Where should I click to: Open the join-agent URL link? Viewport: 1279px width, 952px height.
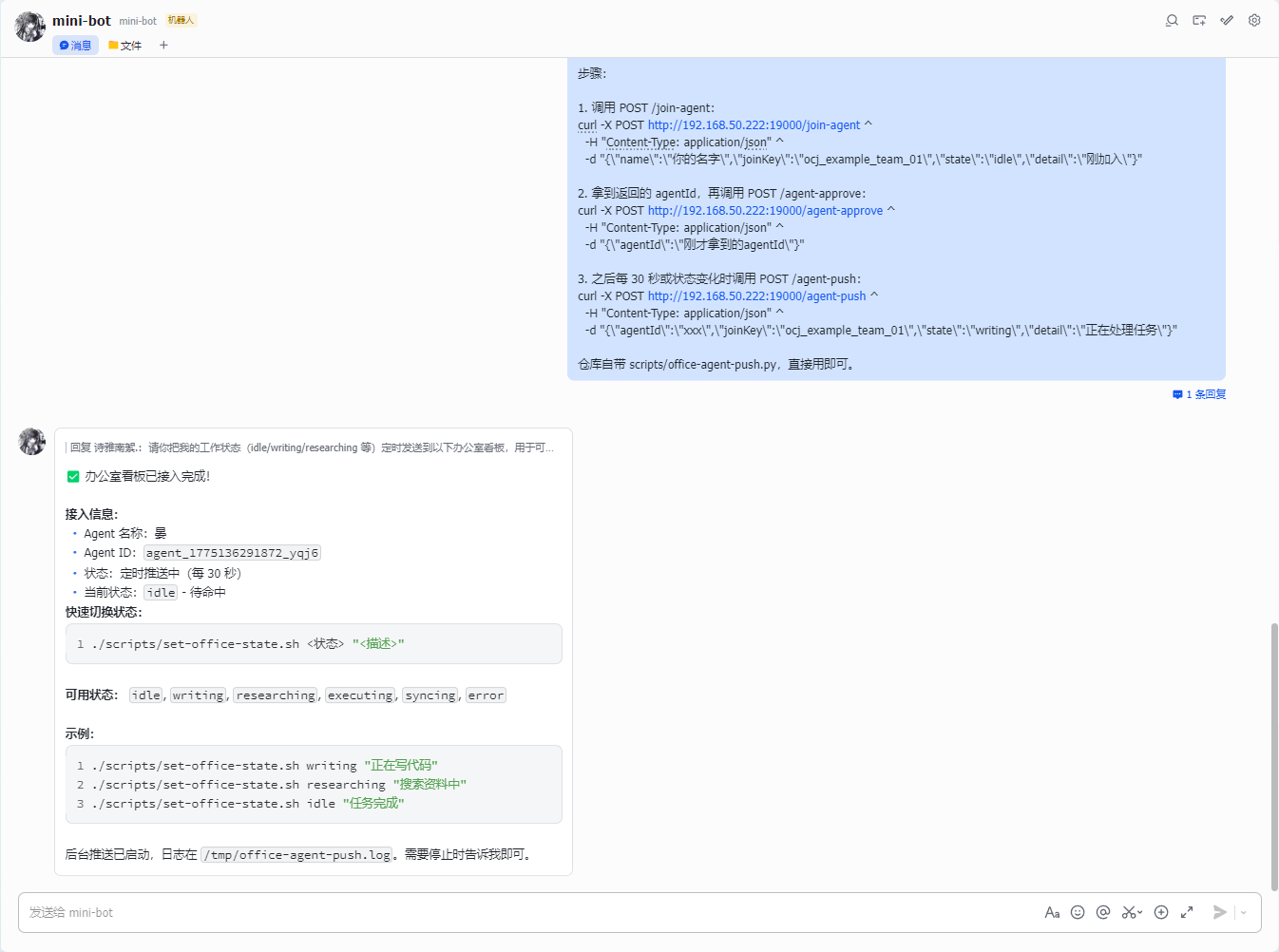coord(754,125)
